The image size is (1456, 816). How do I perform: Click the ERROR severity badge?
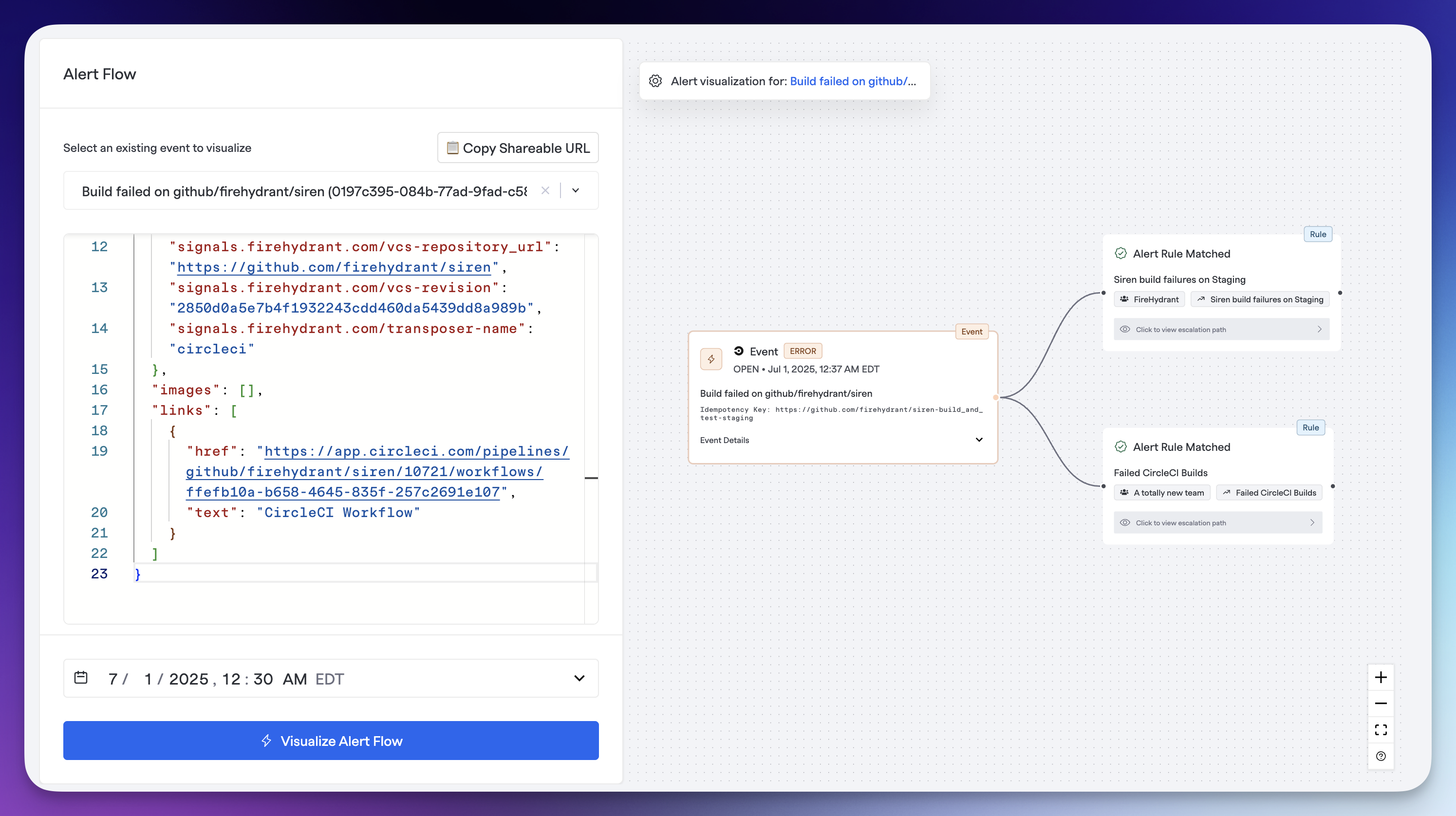803,351
